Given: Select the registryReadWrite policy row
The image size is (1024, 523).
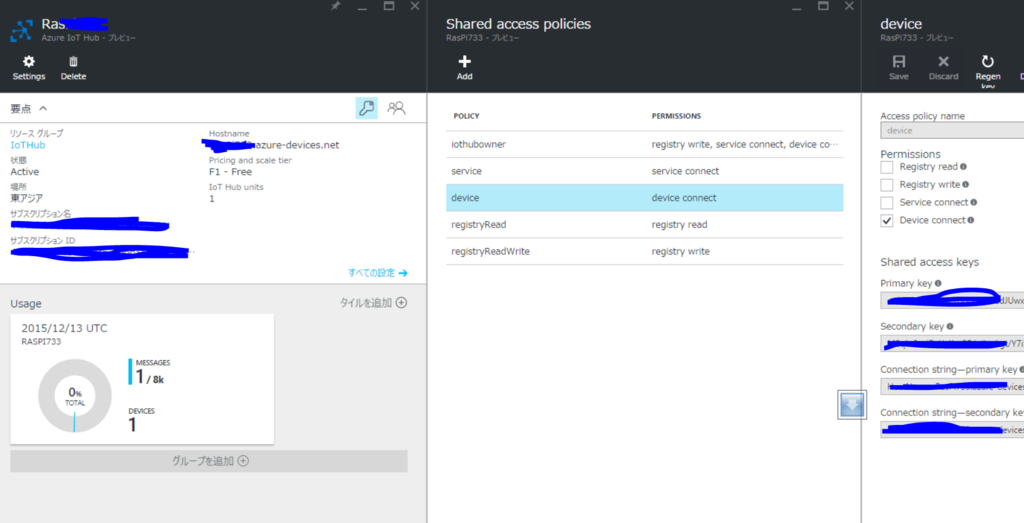Looking at the screenshot, I should (645, 251).
